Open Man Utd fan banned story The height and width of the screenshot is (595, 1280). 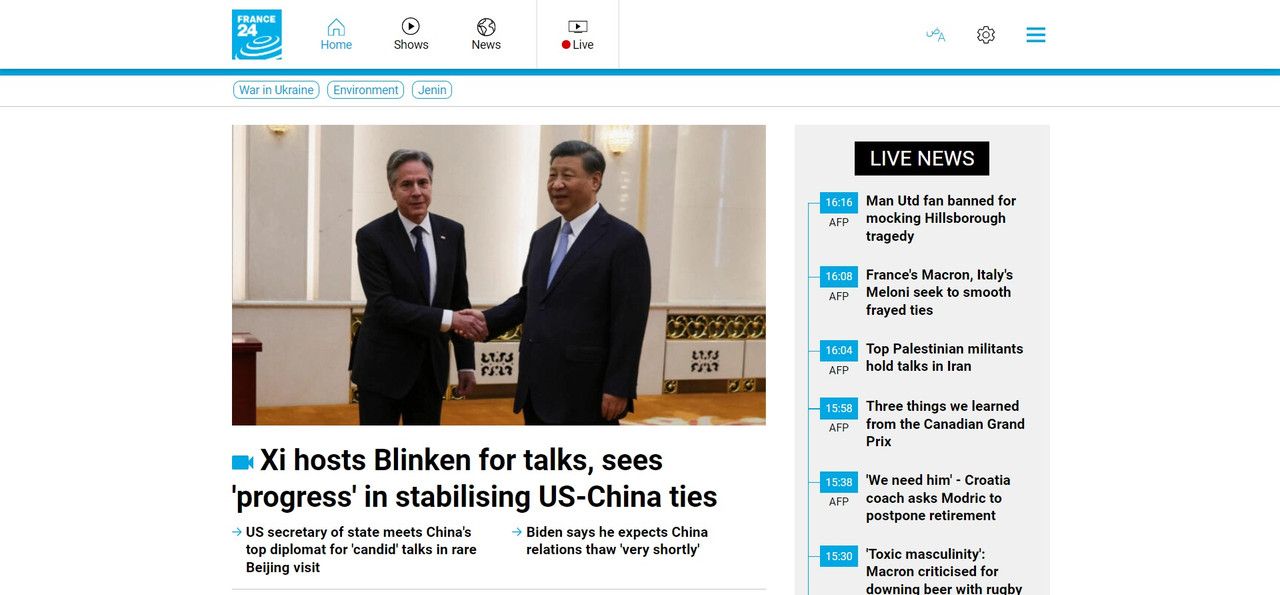coord(941,218)
